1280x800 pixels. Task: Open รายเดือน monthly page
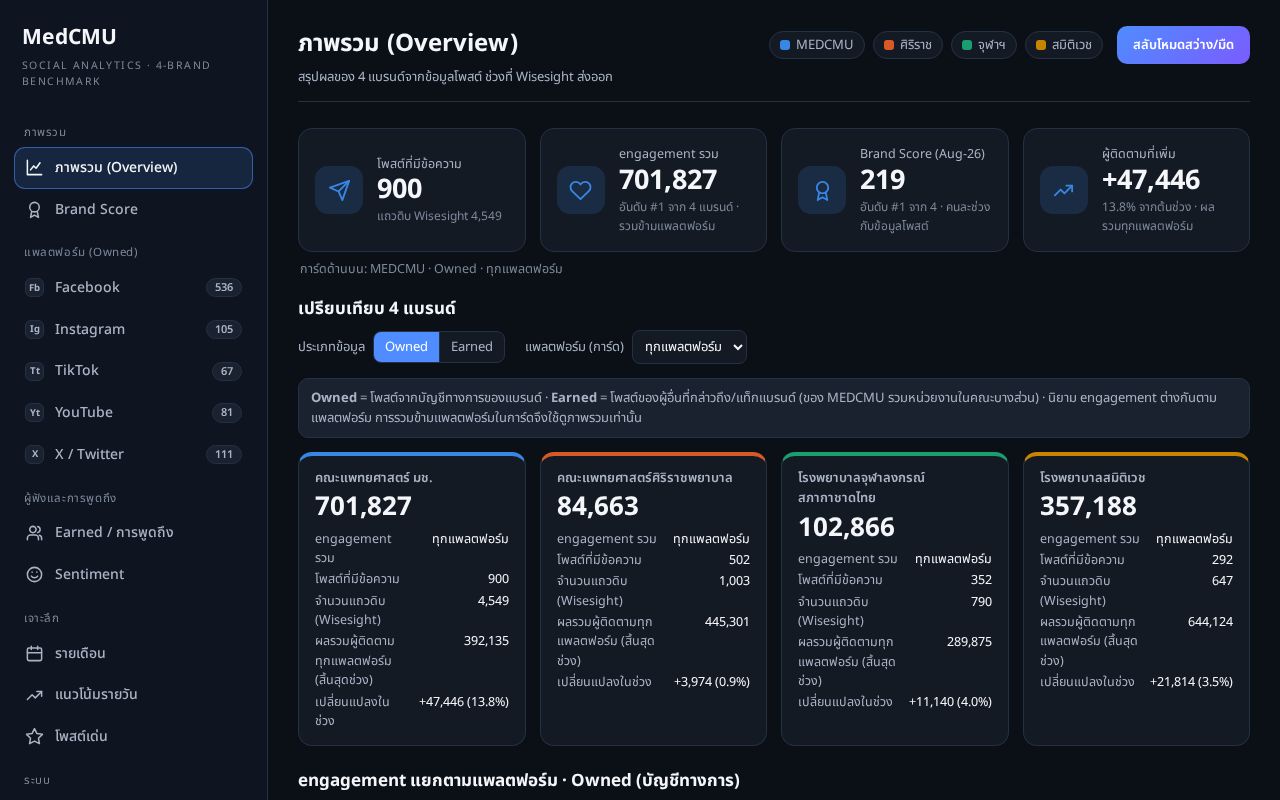[133, 654]
